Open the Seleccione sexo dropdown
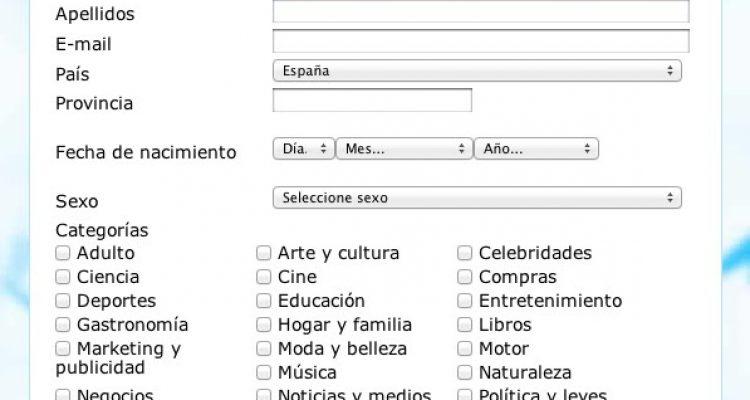 point(477,198)
